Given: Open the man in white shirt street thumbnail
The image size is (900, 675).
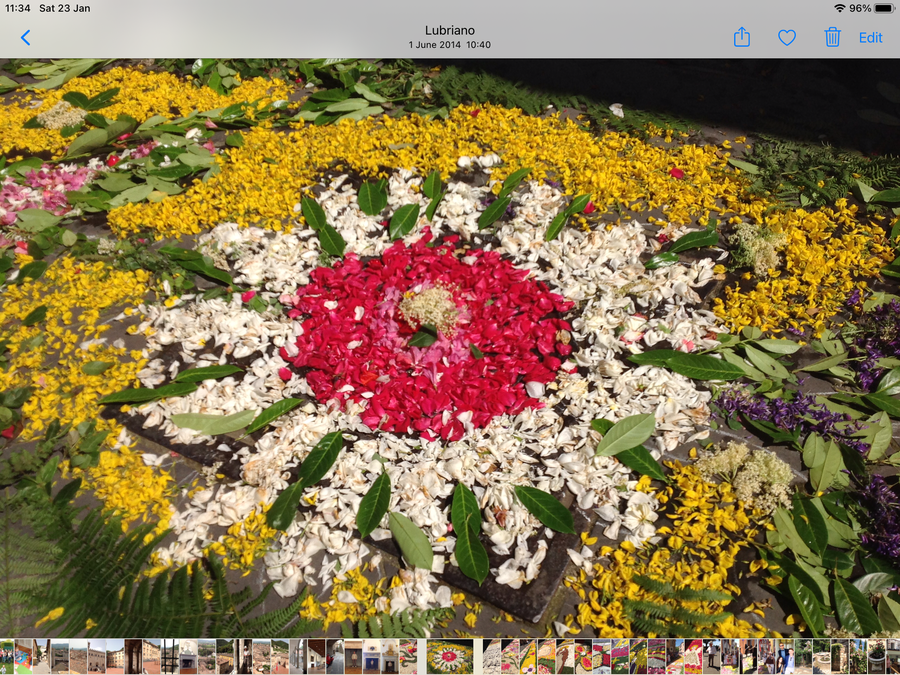Looking at the screenshot, I should click(712, 657).
